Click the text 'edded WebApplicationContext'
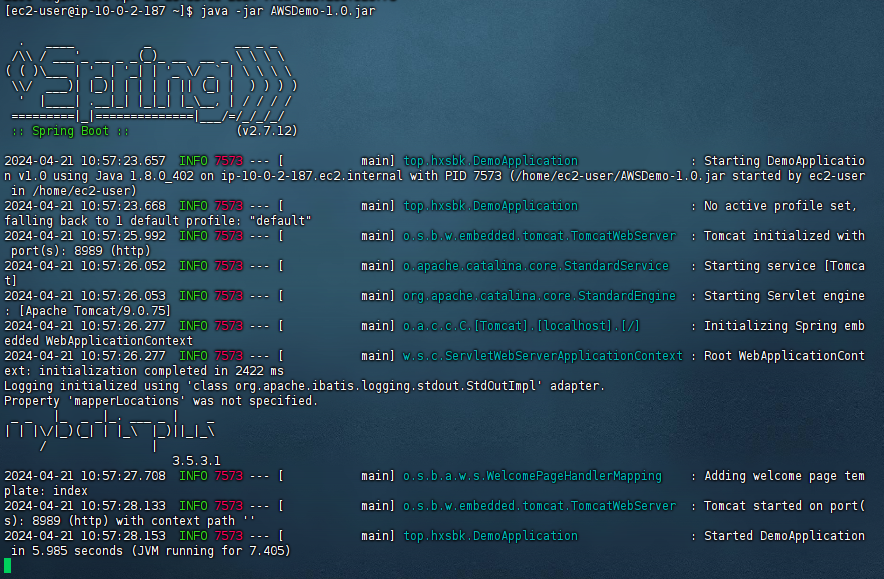Screen dimensions: 884x579 98,341
